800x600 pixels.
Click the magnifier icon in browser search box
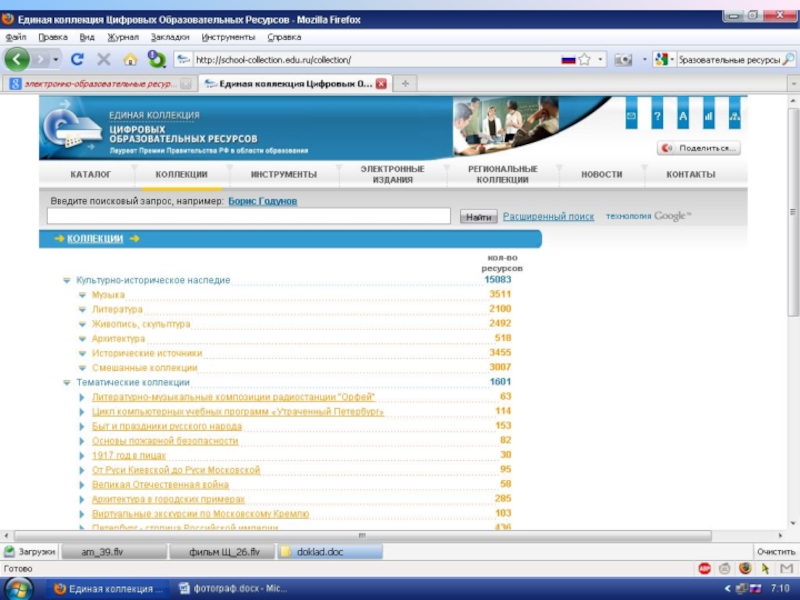[788, 60]
